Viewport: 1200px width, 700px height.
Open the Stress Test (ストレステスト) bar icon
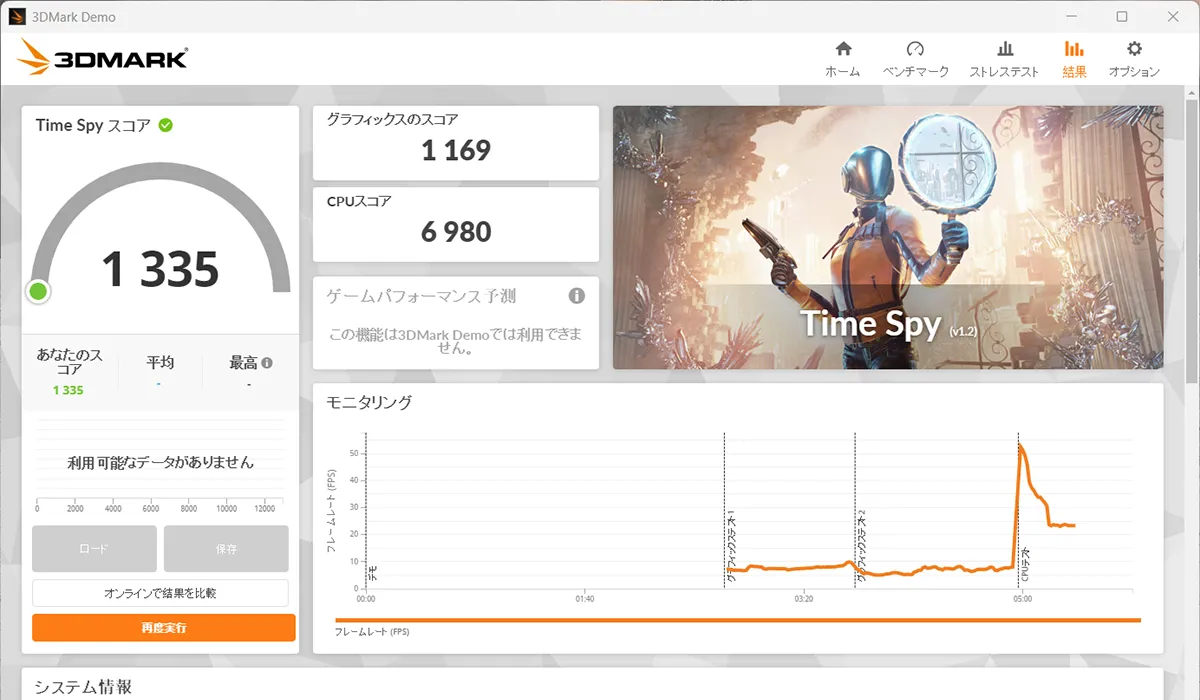point(1004,50)
